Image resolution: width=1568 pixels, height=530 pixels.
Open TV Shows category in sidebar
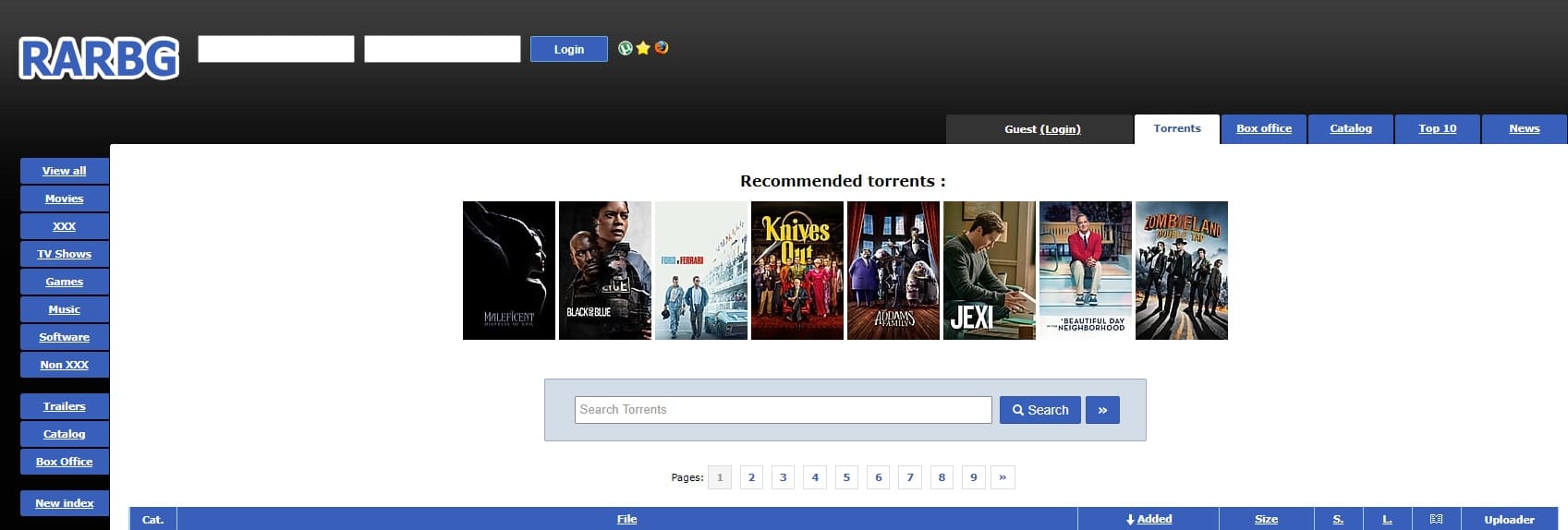tap(65, 254)
